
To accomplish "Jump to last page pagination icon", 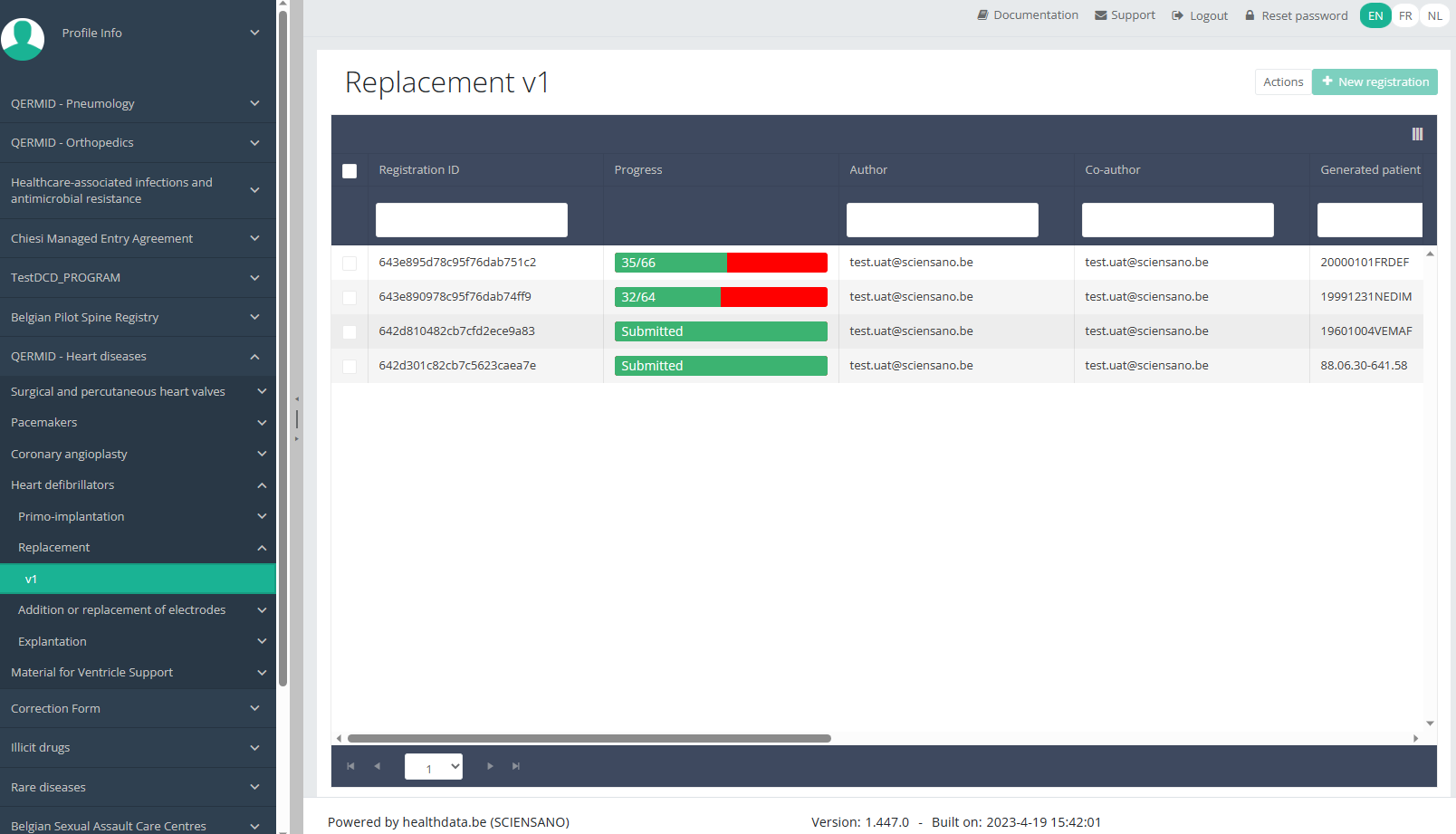I will (516, 766).
